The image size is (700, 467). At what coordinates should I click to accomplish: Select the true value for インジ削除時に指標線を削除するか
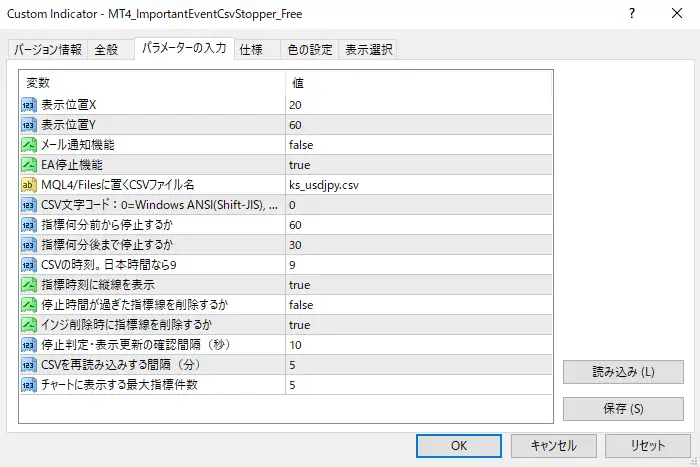coord(299,325)
